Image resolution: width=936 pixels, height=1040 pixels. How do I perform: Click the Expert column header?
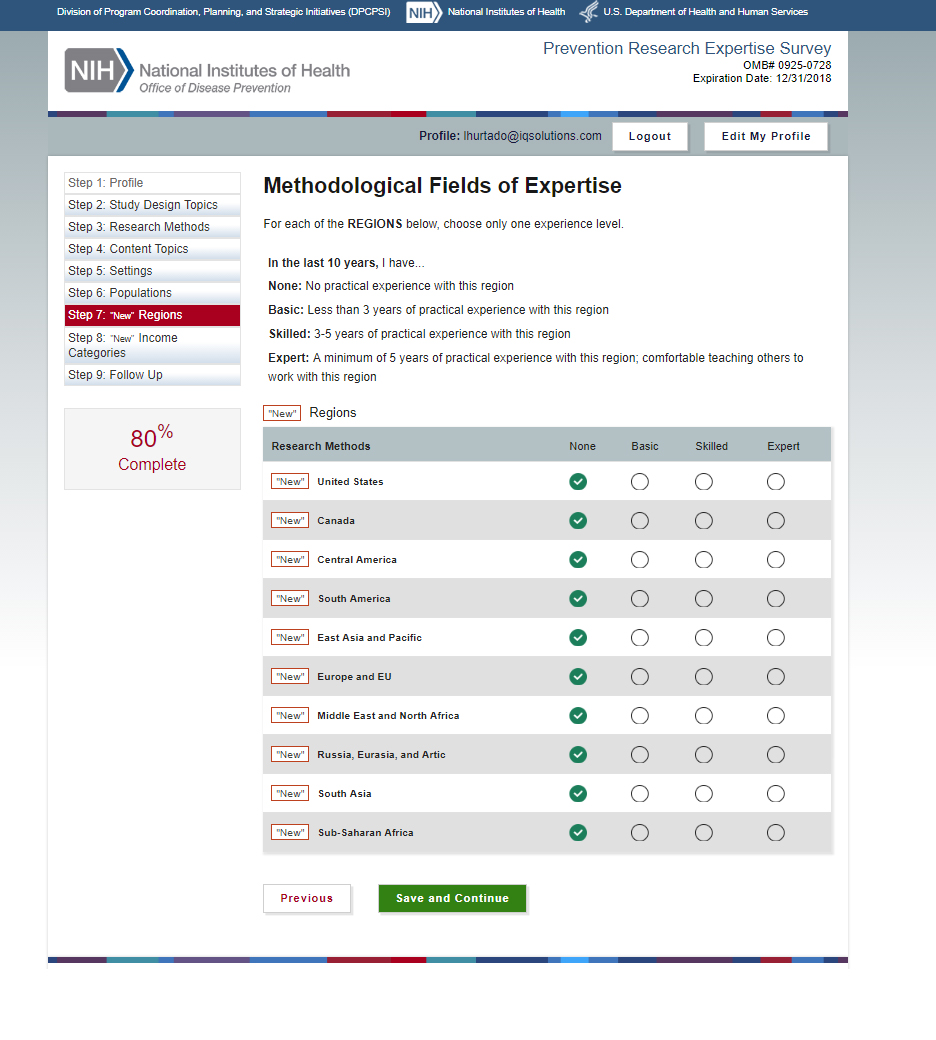pyautogui.click(x=783, y=446)
